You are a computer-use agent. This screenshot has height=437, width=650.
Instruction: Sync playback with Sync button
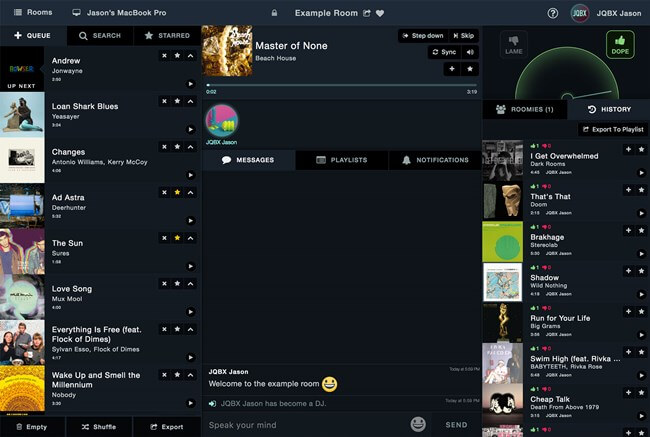coord(444,52)
